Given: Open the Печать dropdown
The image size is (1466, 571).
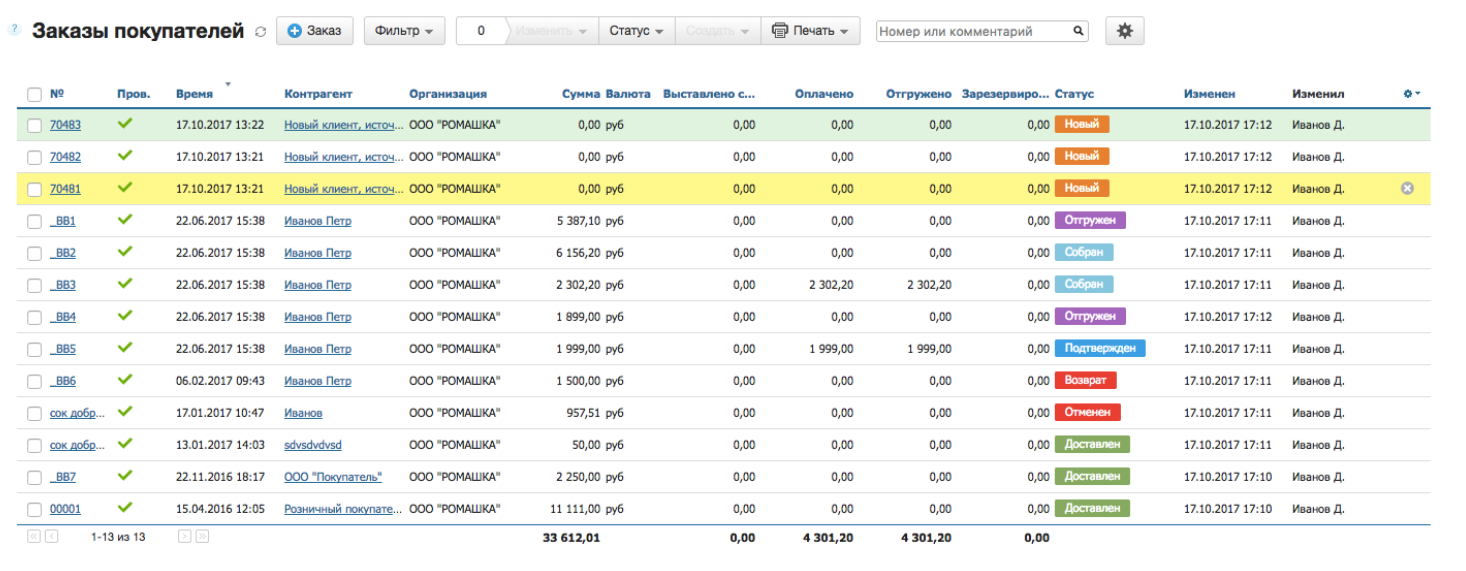Looking at the screenshot, I should click(810, 31).
